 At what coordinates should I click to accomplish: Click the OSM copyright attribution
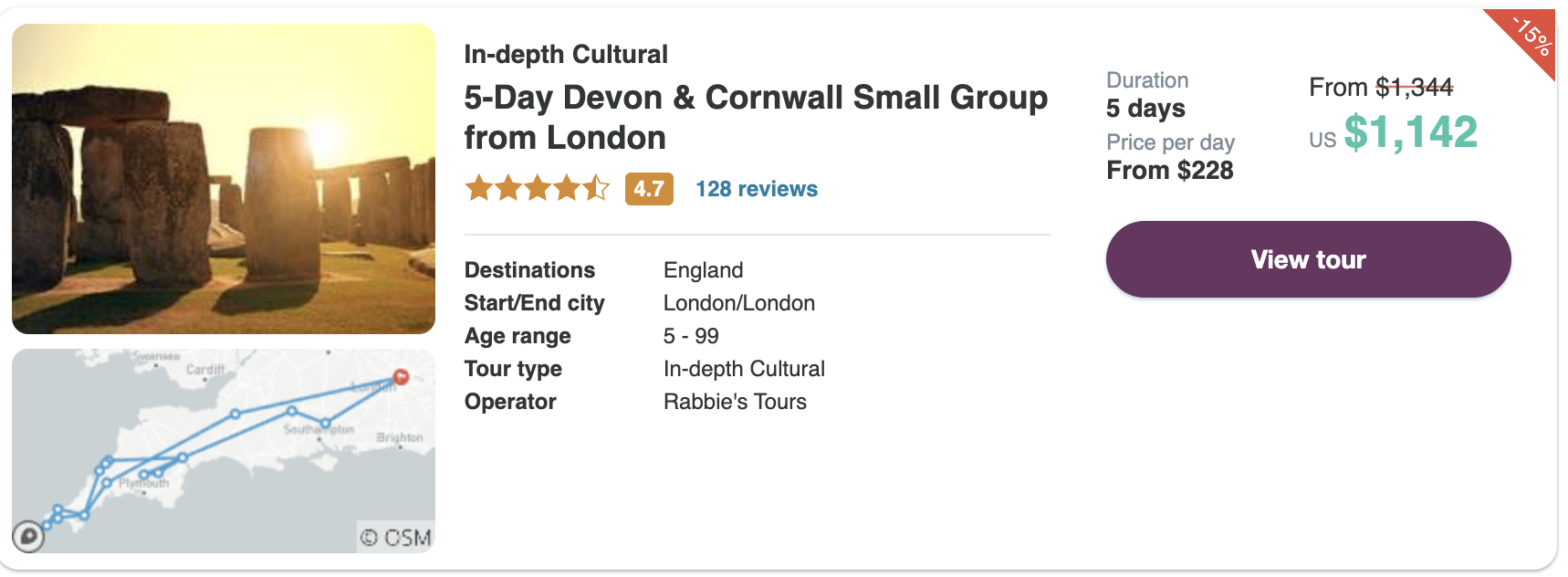[x=395, y=538]
